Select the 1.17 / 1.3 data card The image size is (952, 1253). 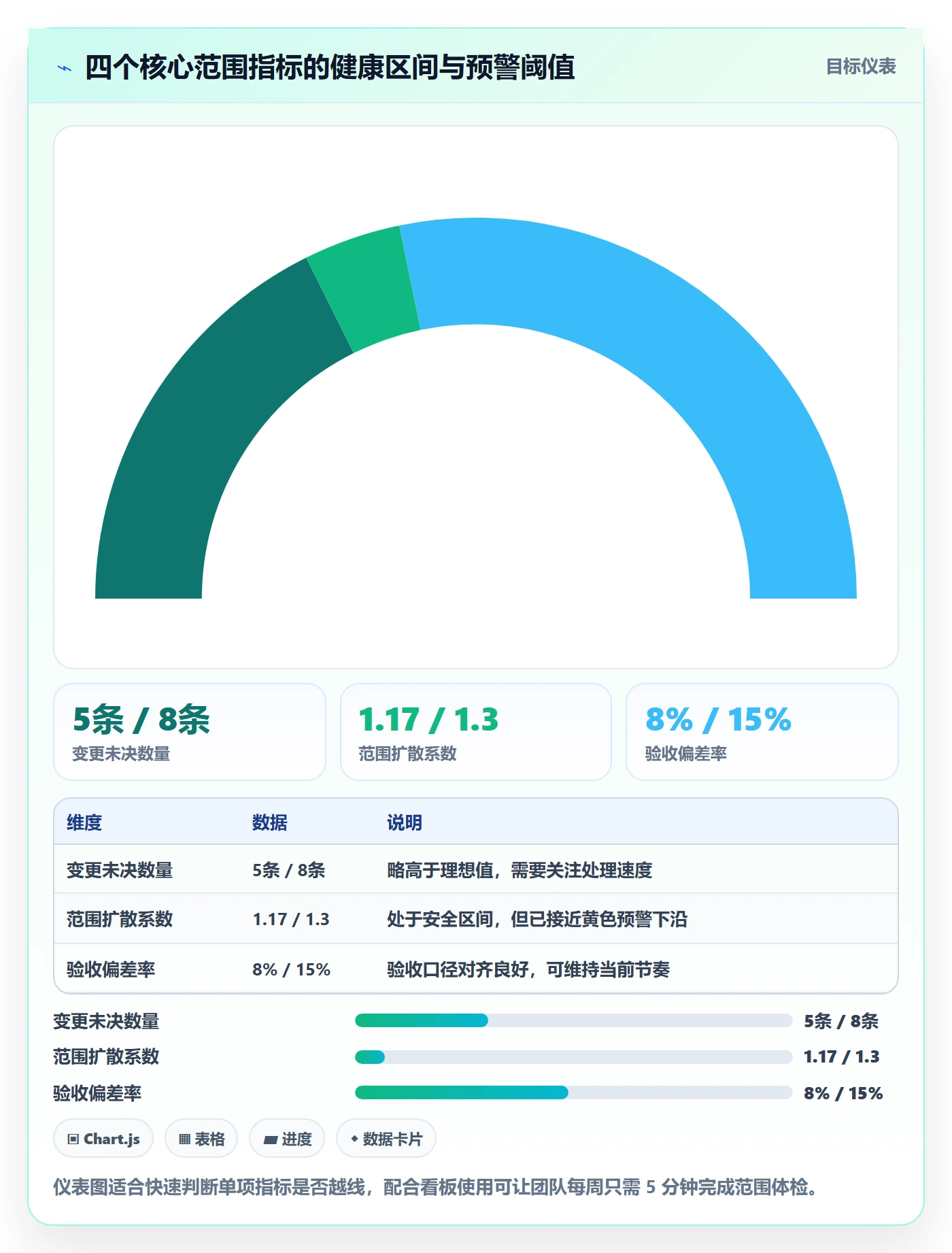click(476, 732)
